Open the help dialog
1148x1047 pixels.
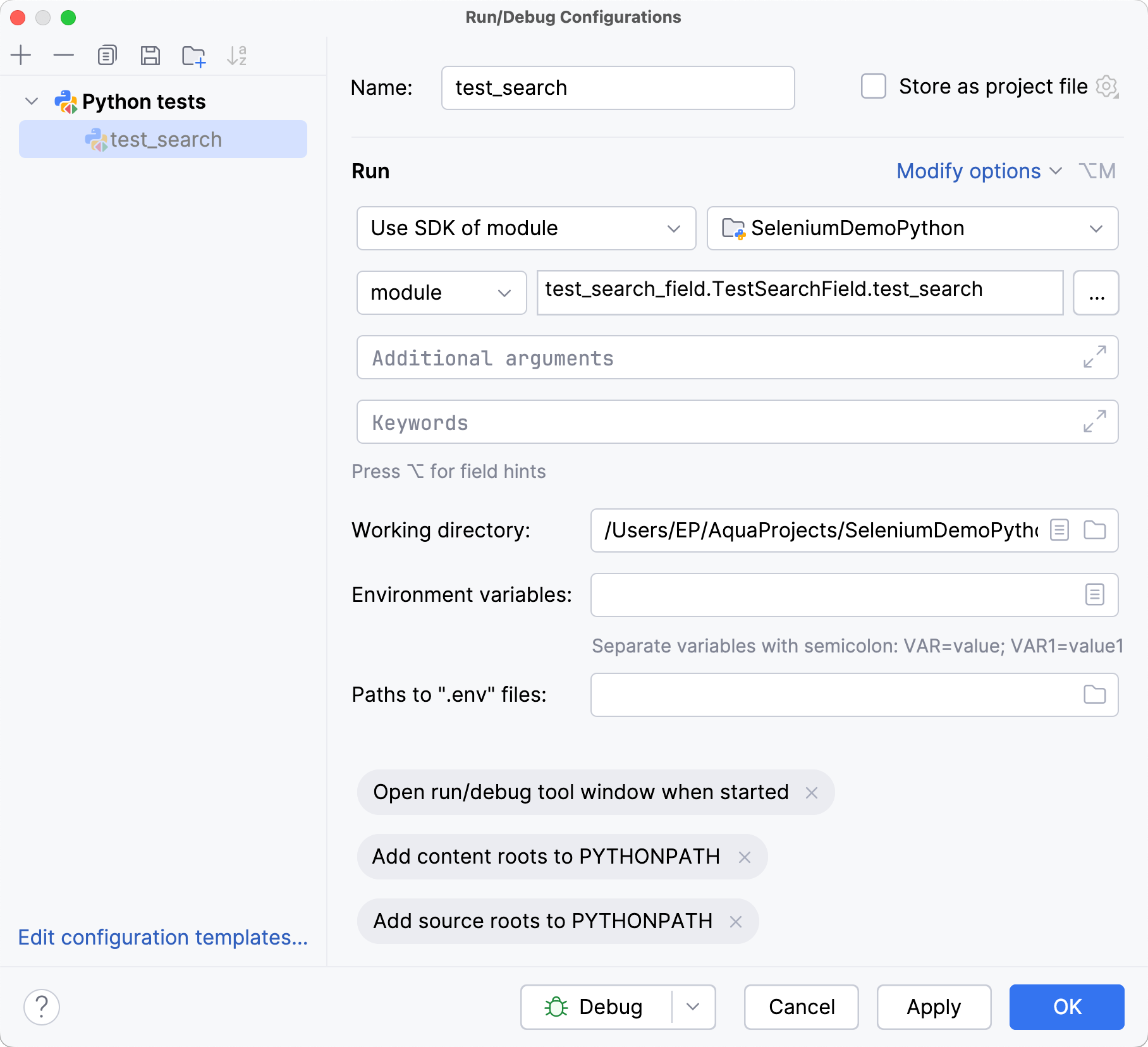42,1007
